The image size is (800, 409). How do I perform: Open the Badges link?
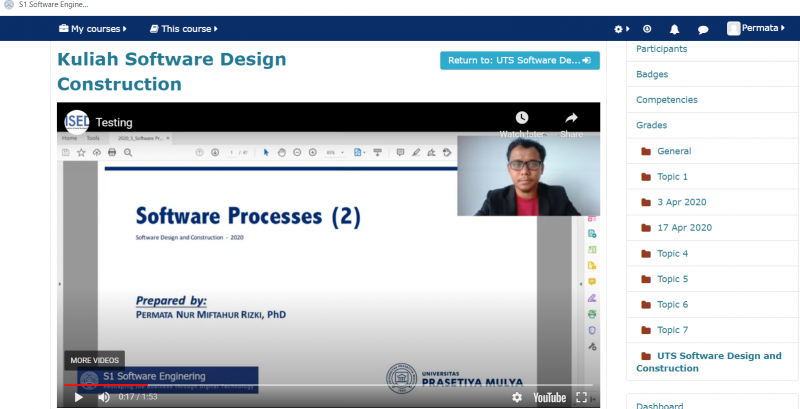652,74
